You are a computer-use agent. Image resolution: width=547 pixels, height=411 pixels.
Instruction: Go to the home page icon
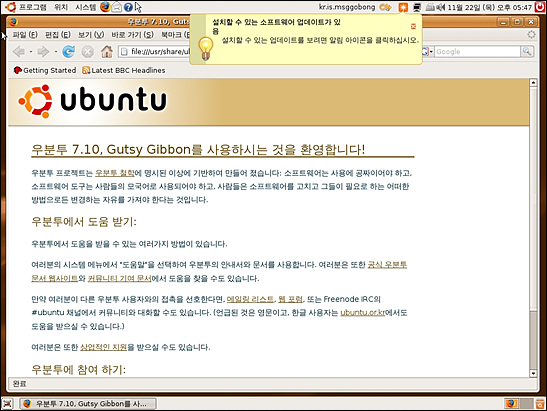pyautogui.click(x=107, y=52)
